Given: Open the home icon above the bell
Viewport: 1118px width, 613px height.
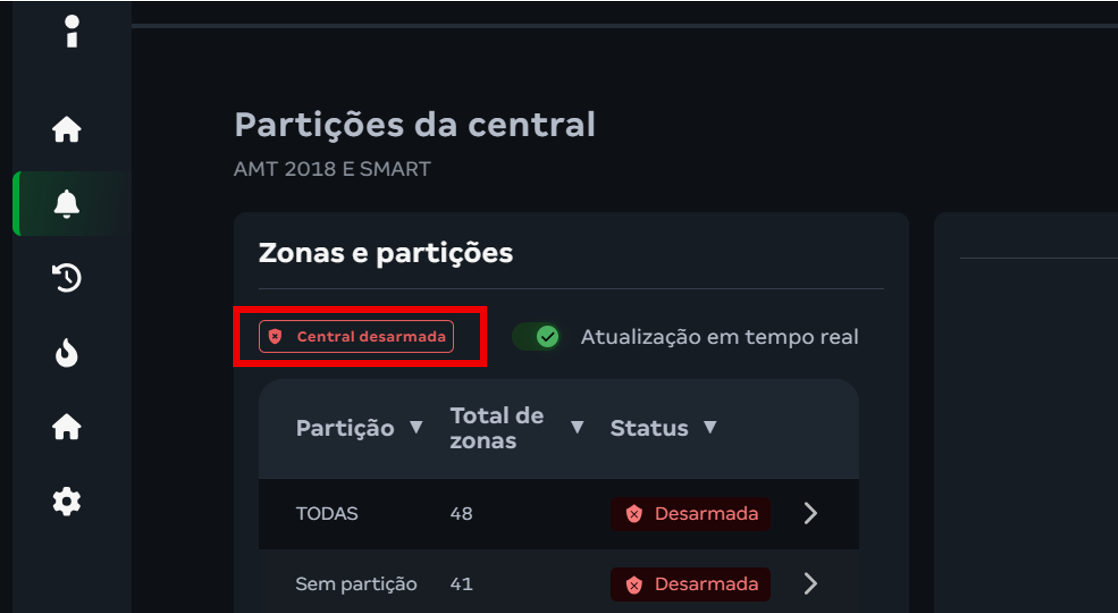Looking at the screenshot, I should click(67, 129).
